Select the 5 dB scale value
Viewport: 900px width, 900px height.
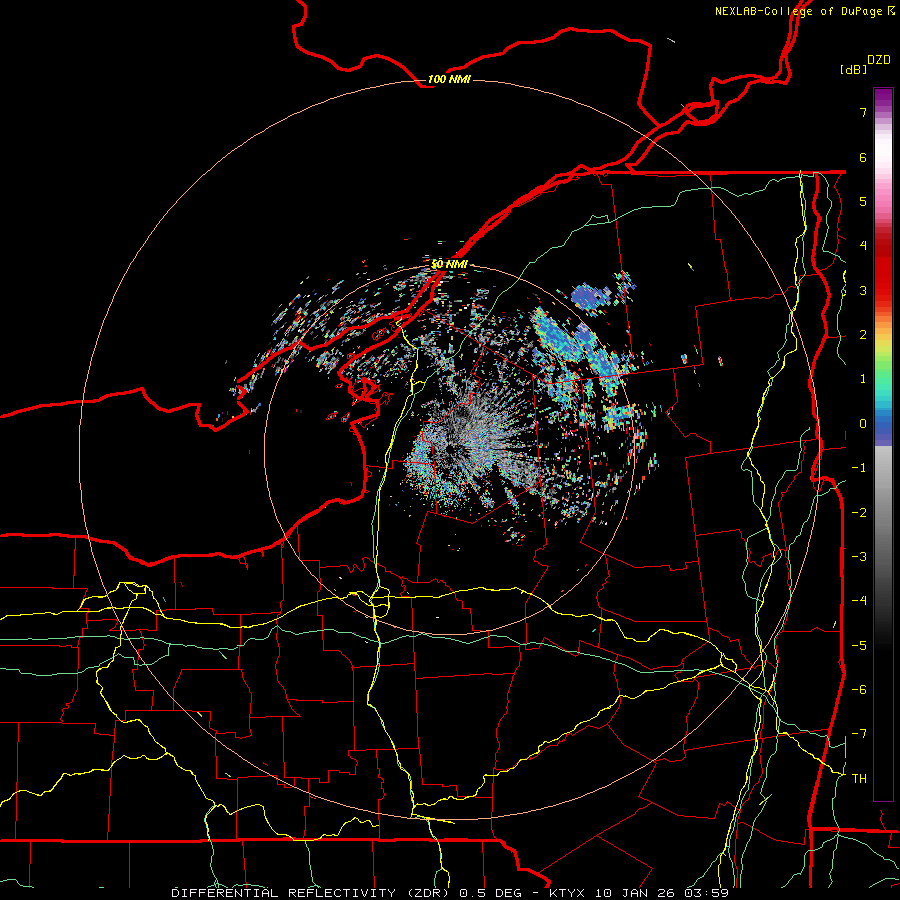(863, 201)
